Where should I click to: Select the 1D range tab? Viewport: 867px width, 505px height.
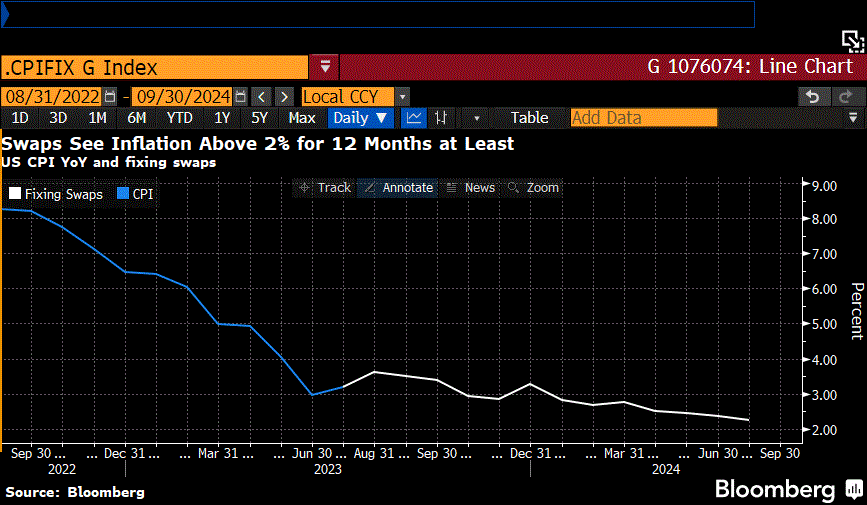coord(20,118)
